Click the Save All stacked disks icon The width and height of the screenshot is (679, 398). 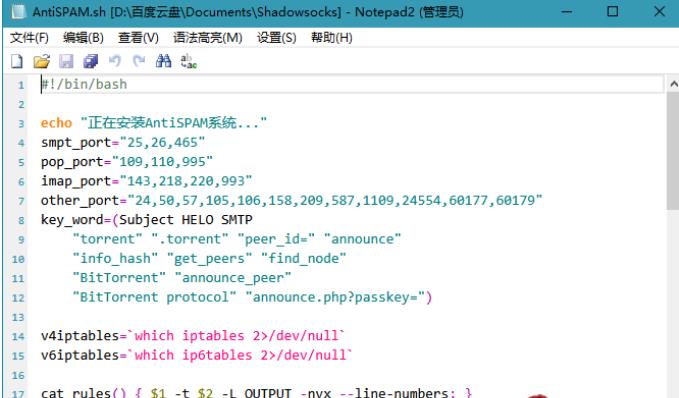pos(91,61)
